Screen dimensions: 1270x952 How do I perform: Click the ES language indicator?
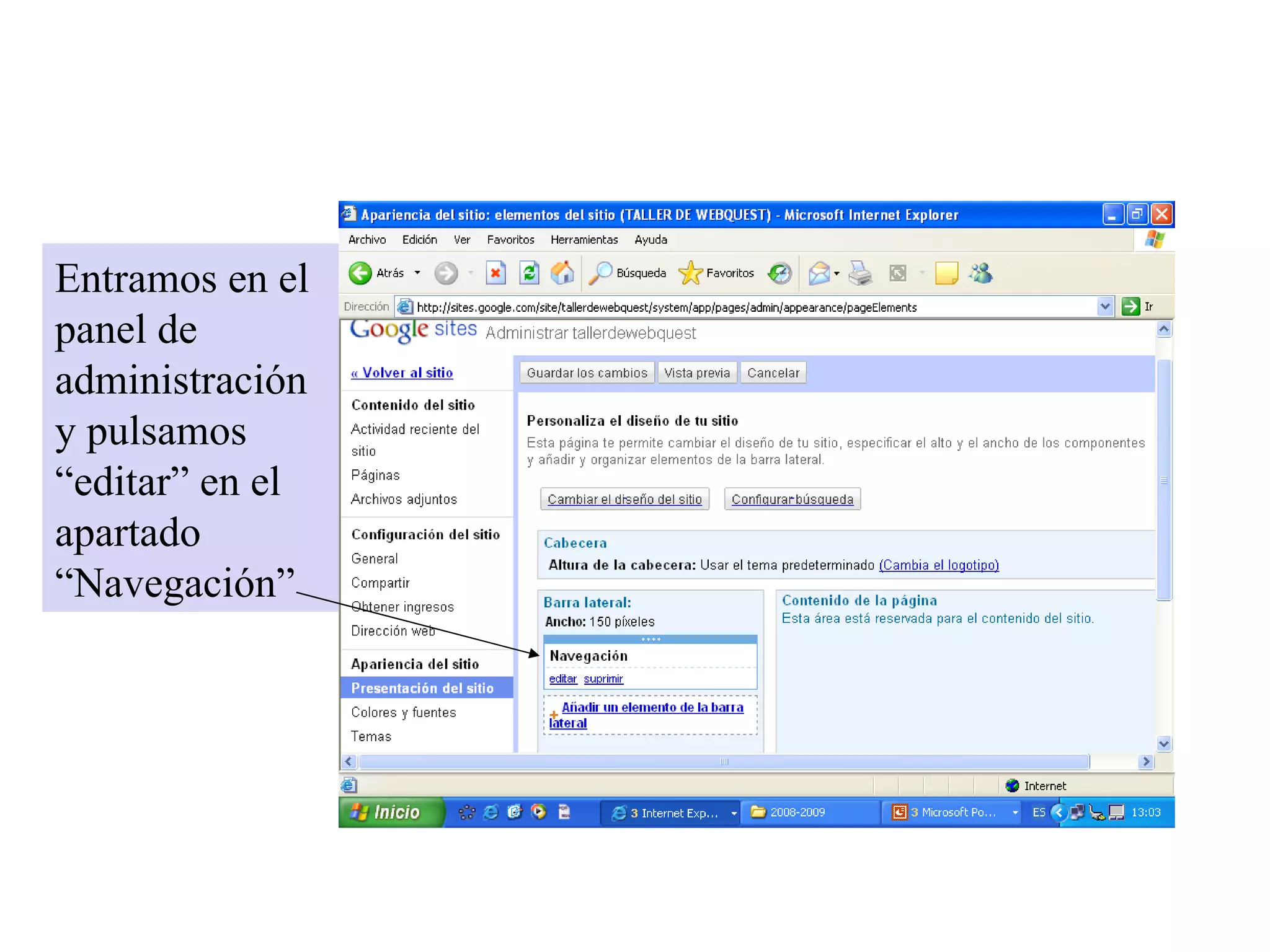[1039, 813]
